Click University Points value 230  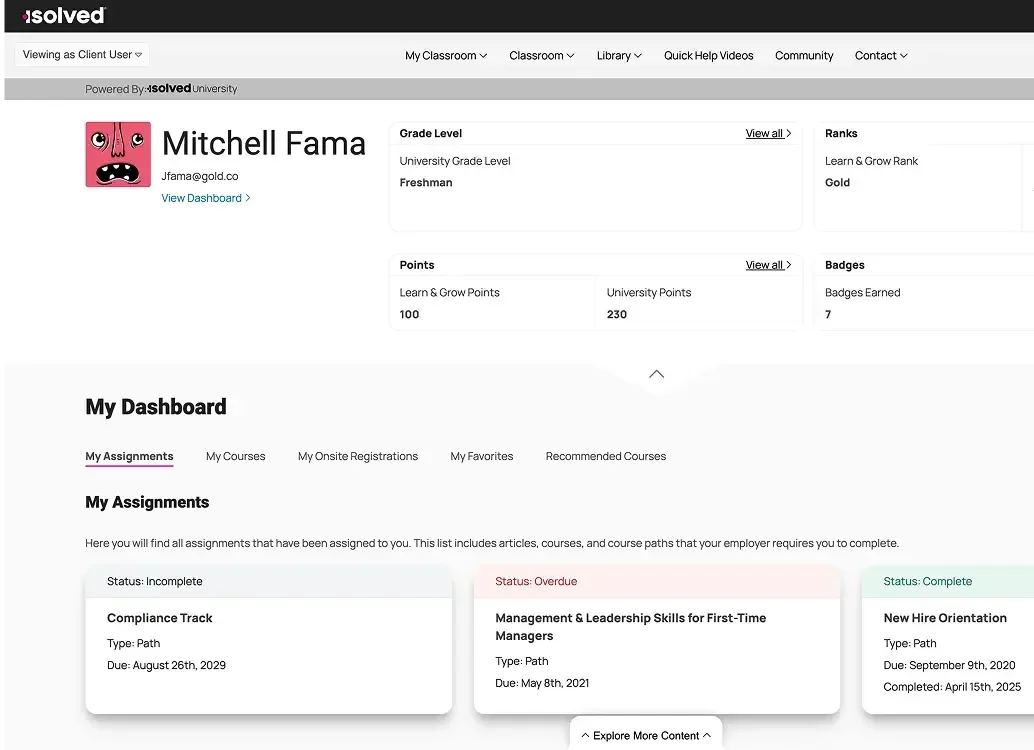(617, 315)
